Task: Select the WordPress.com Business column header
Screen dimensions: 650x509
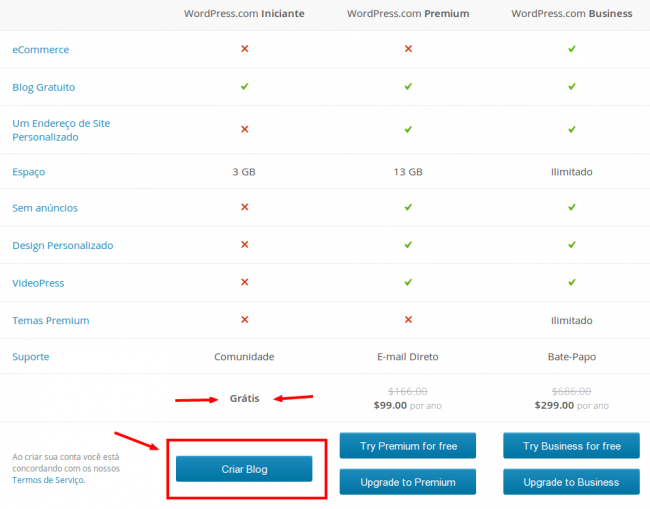Action: (572, 14)
